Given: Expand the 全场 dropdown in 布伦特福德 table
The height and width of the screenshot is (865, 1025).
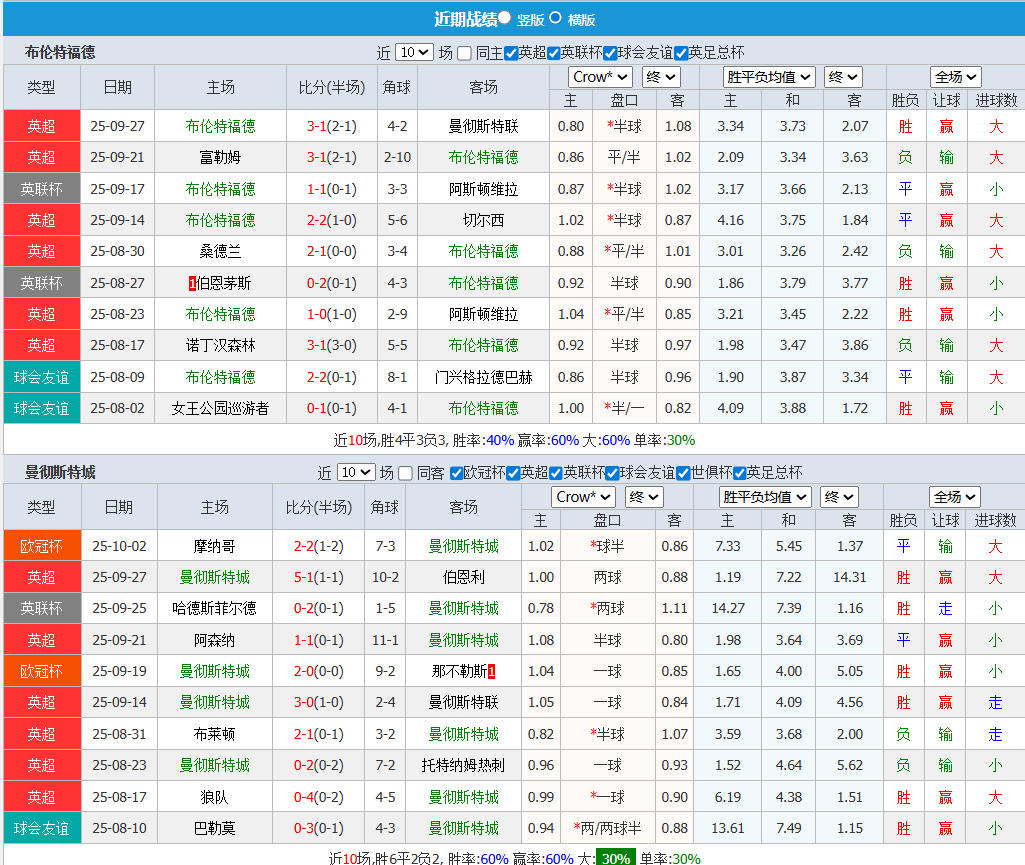Looking at the screenshot, I should point(955,77).
